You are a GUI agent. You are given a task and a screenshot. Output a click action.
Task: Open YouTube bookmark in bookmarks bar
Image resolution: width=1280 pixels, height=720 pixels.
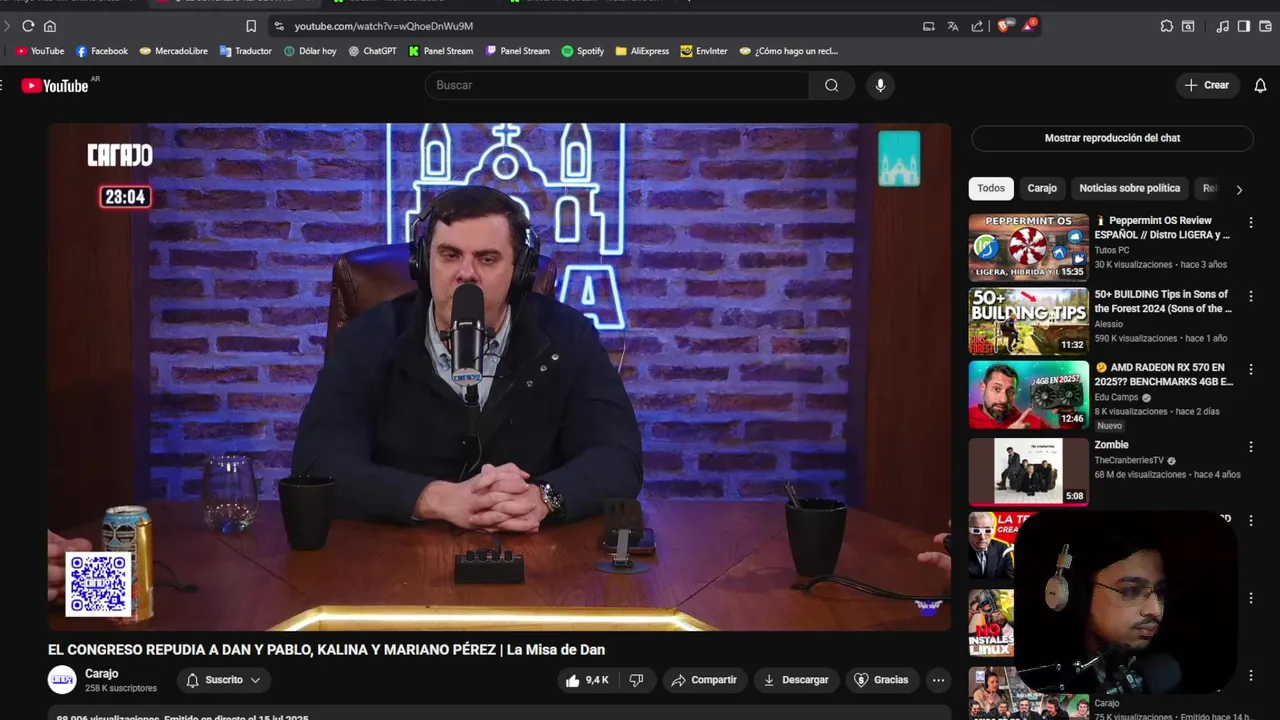(40, 51)
